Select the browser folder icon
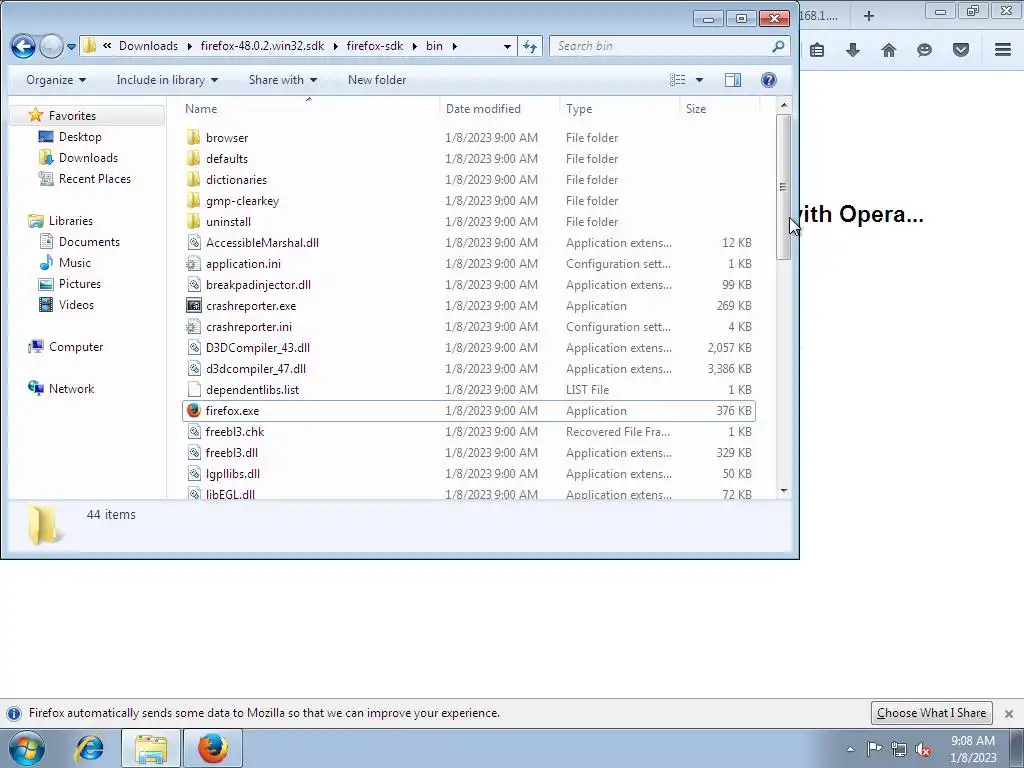 click(193, 138)
